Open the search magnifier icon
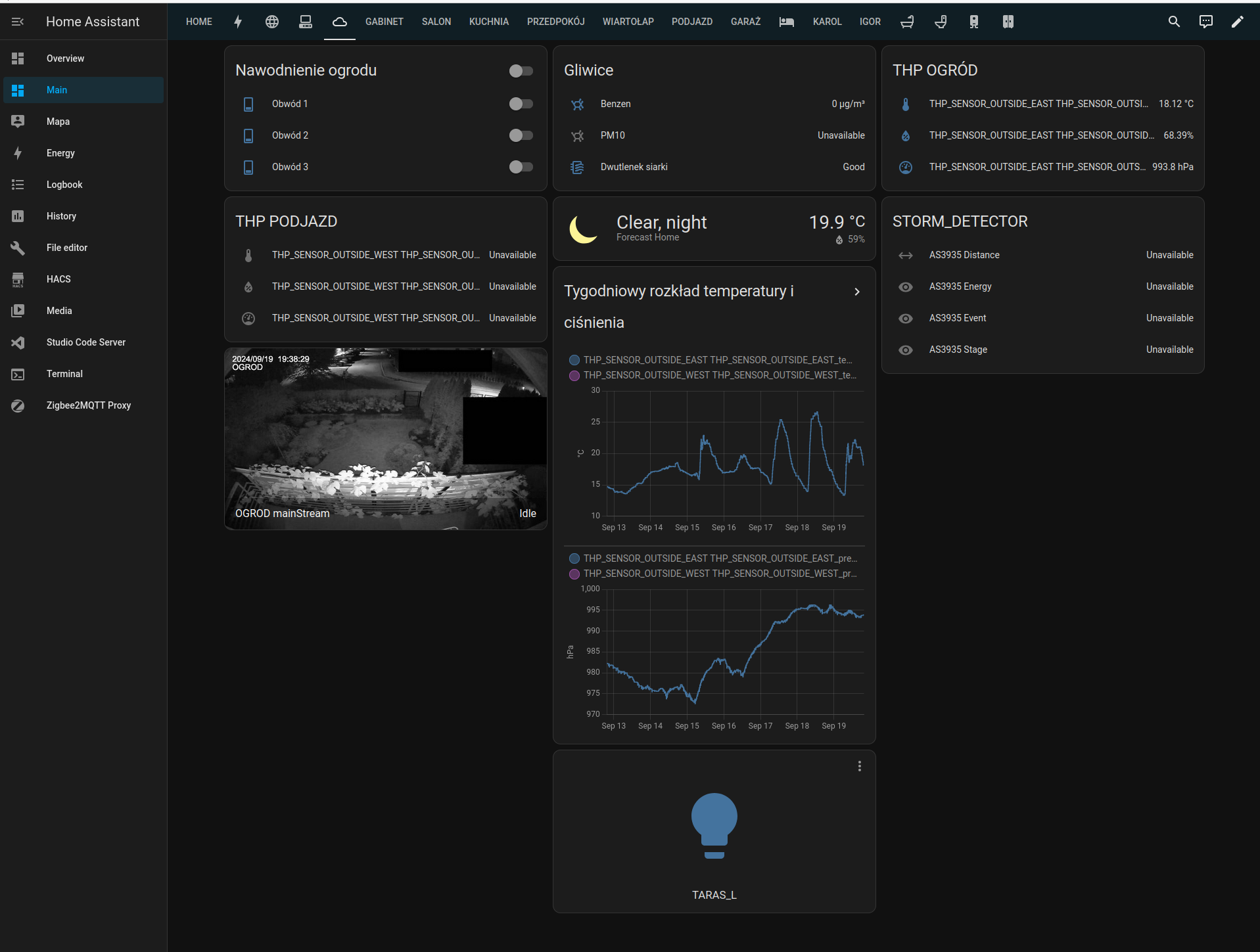Viewport: 1260px width, 952px height. point(1174,22)
